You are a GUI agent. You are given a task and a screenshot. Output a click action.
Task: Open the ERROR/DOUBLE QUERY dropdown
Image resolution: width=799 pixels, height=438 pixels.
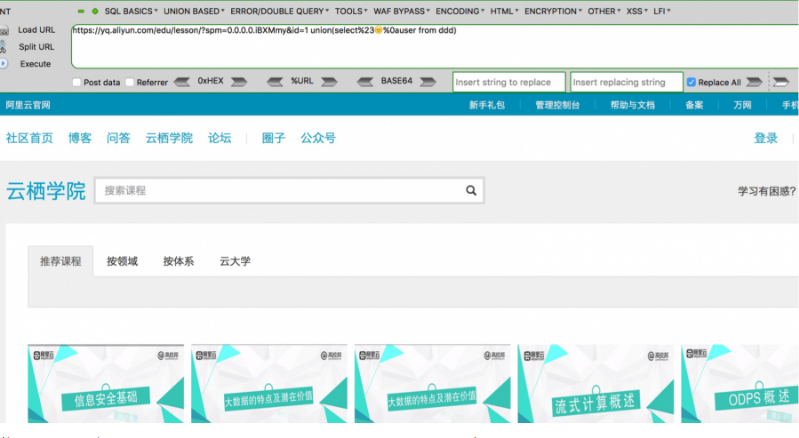[x=279, y=11]
